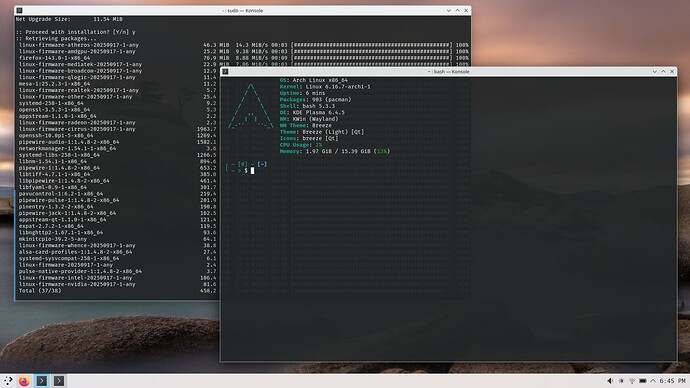
Task: Click the linux-firmware-mediatek-20250917-1-any package name
Action: 81,64
